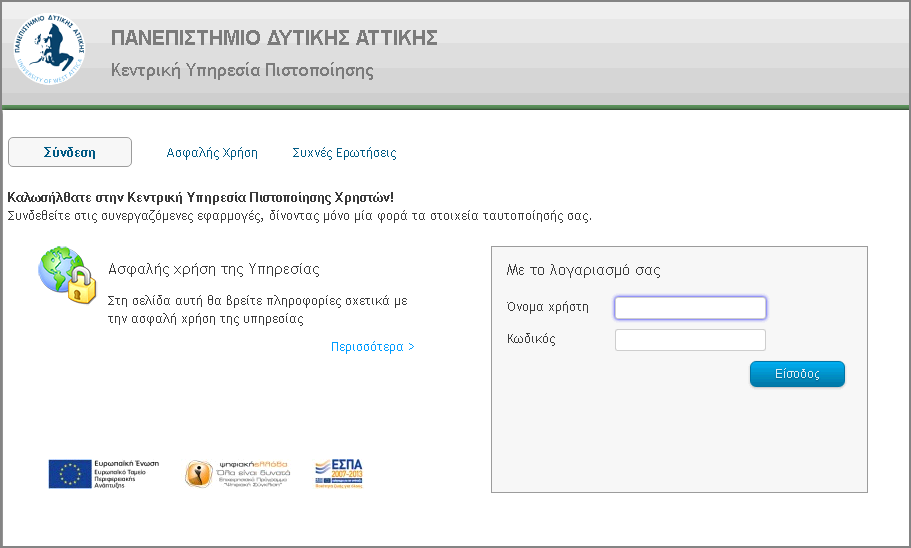This screenshot has width=911, height=548.
Task: Click the Στη σελίδα αυτή description text
Action: coord(257,310)
